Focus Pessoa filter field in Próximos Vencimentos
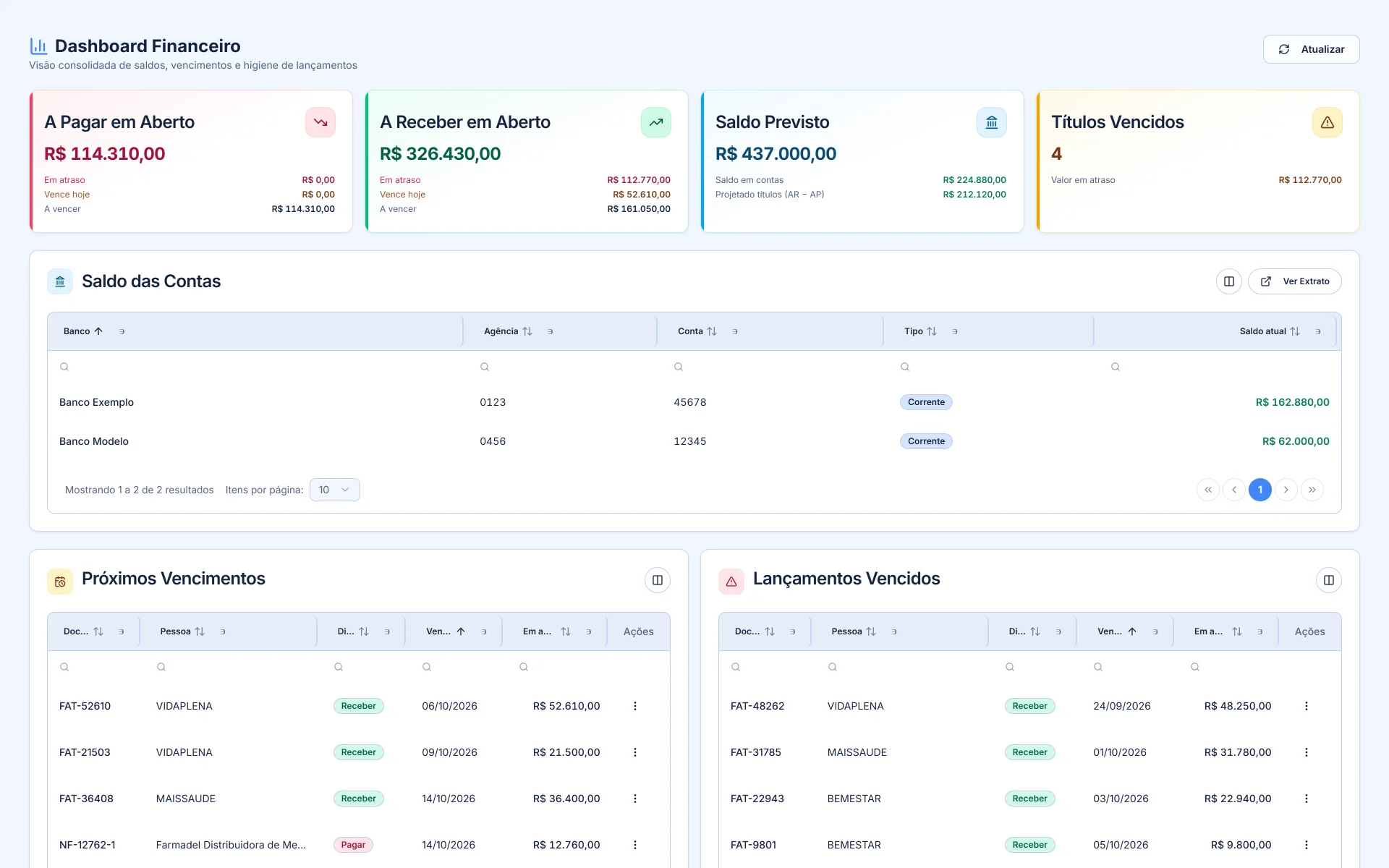The height and width of the screenshot is (868, 1389). pos(234,667)
